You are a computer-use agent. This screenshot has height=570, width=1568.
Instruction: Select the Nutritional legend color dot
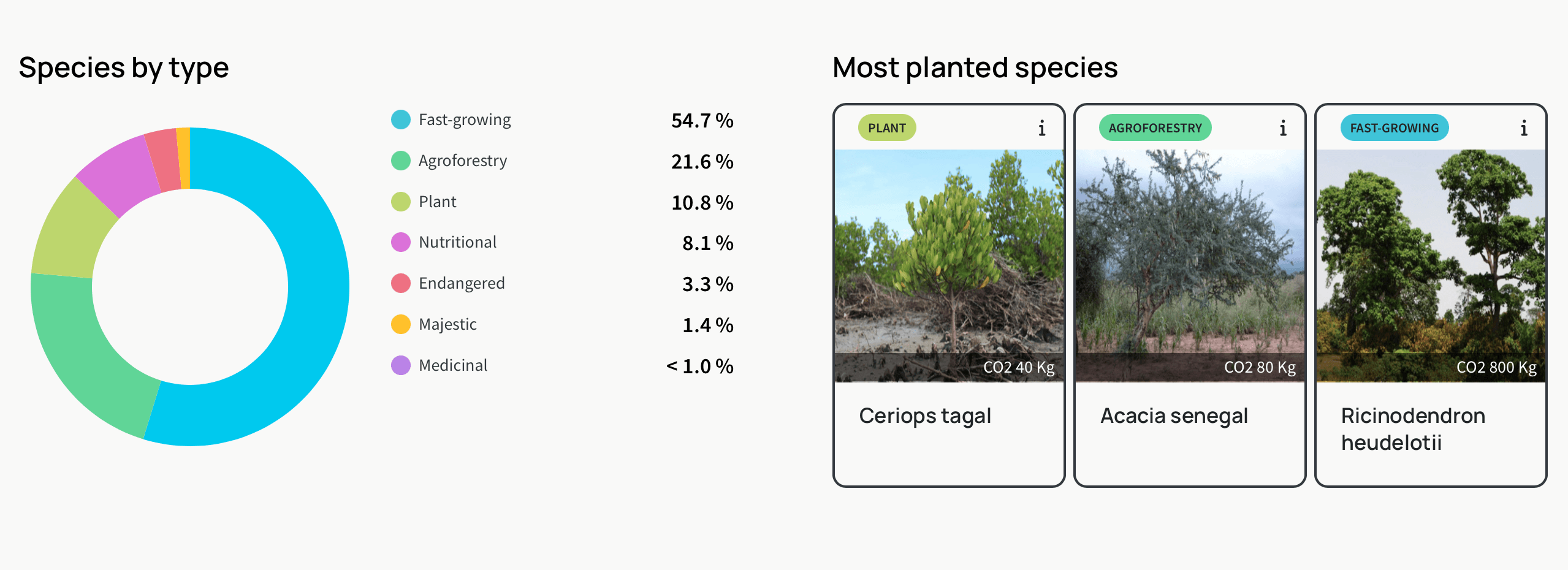401,242
